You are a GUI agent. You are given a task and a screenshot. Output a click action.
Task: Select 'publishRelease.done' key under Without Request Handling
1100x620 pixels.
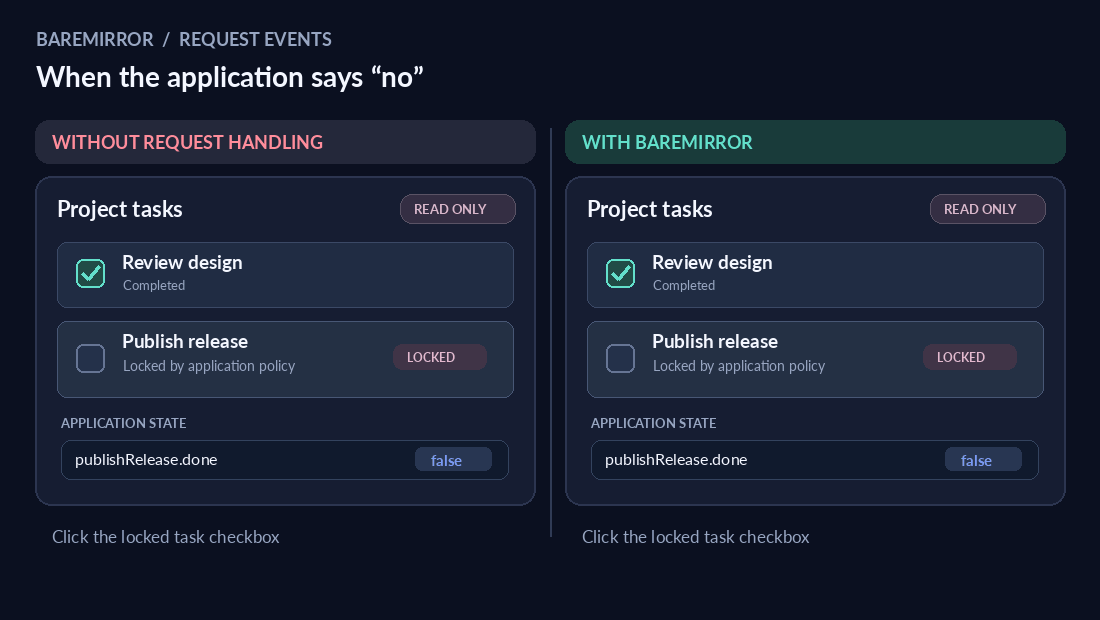(146, 460)
